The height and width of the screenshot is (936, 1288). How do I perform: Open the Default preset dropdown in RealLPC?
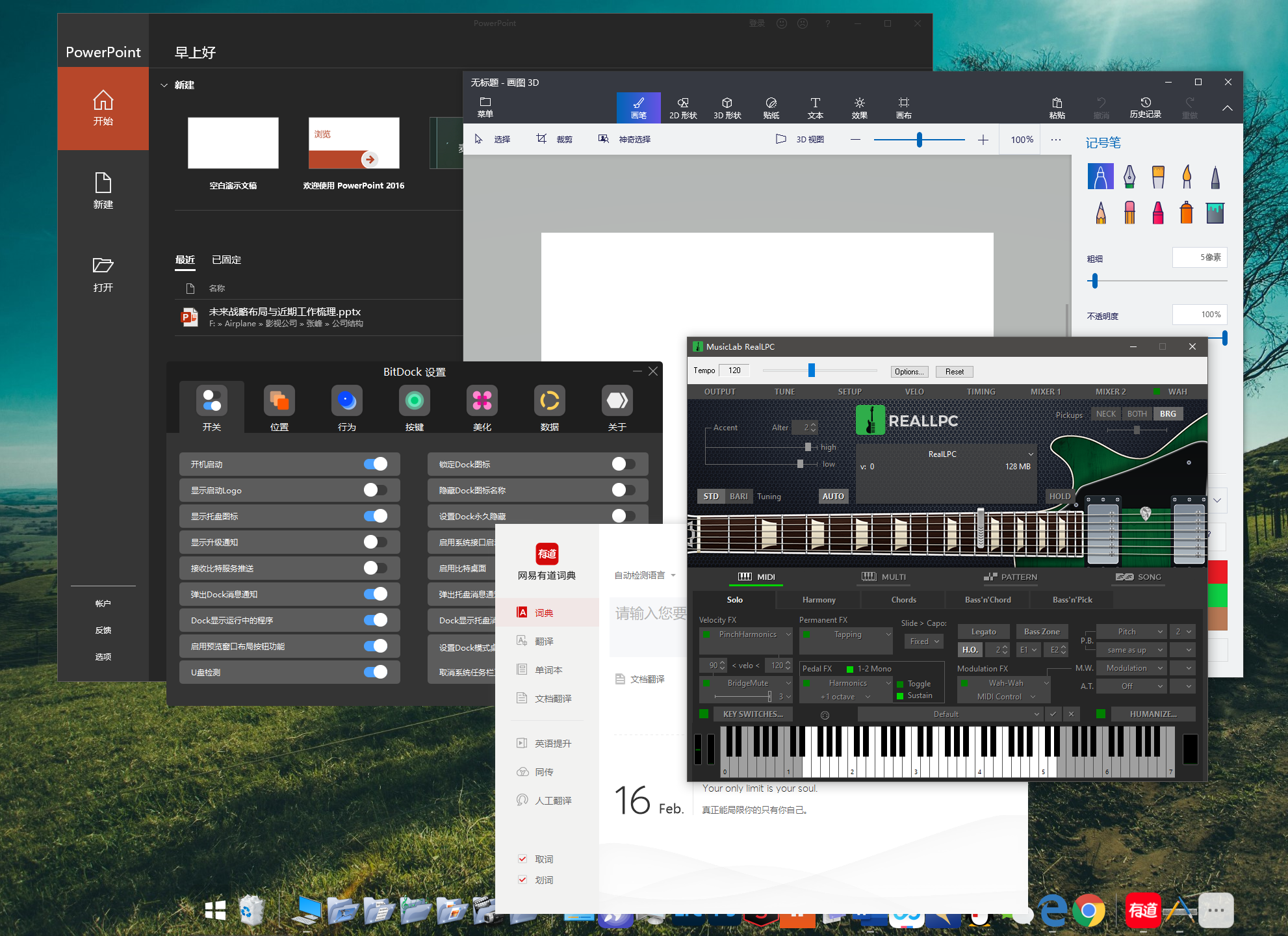pyautogui.click(x=949, y=714)
